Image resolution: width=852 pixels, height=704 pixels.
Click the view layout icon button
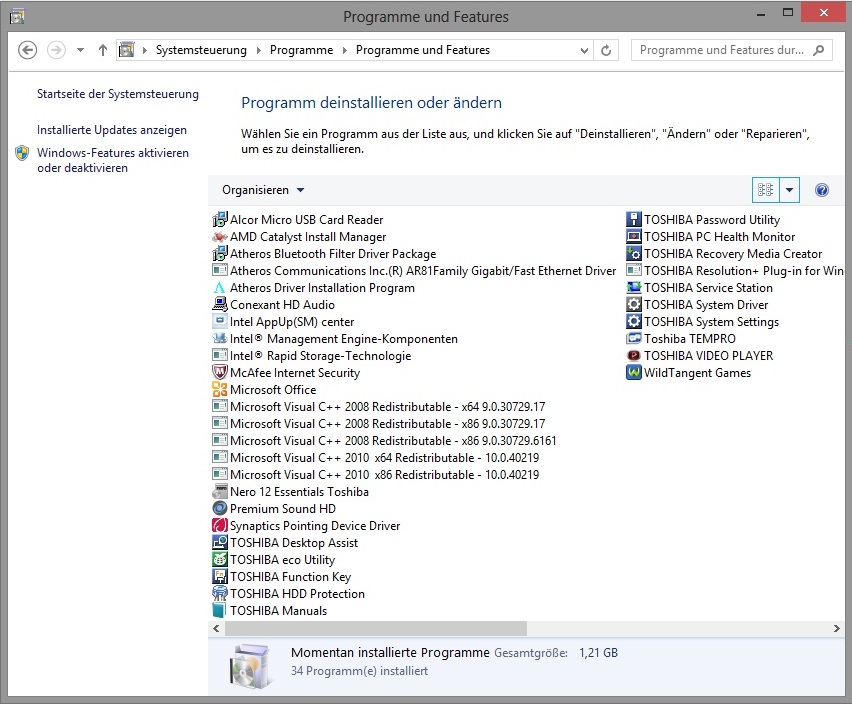766,190
